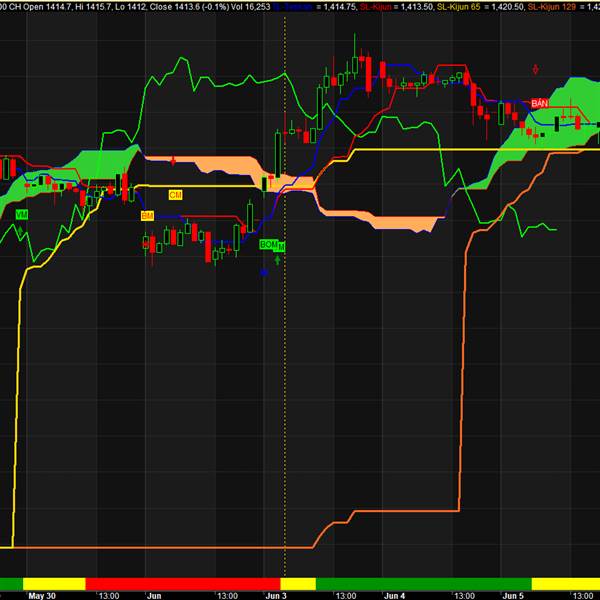600x600 pixels.
Task: Click the yellow CM signal label
Action: pos(176,195)
